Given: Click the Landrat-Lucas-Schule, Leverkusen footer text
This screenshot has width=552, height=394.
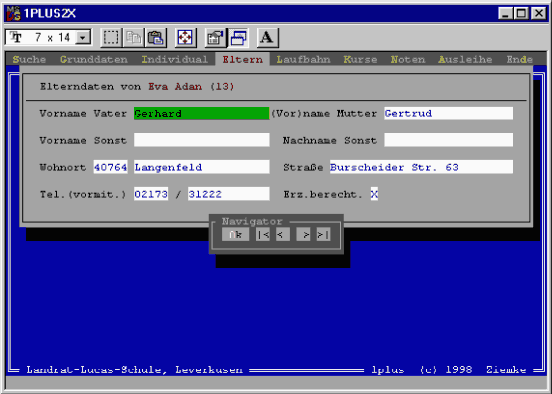Looking at the screenshot, I should click(x=134, y=370).
